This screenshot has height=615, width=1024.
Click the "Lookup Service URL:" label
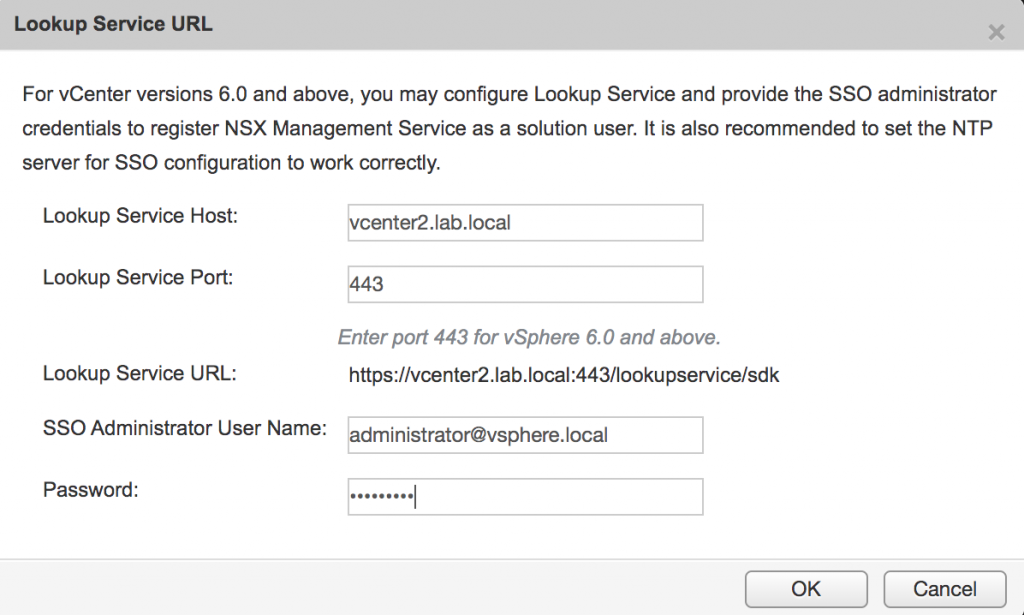click(140, 373)
